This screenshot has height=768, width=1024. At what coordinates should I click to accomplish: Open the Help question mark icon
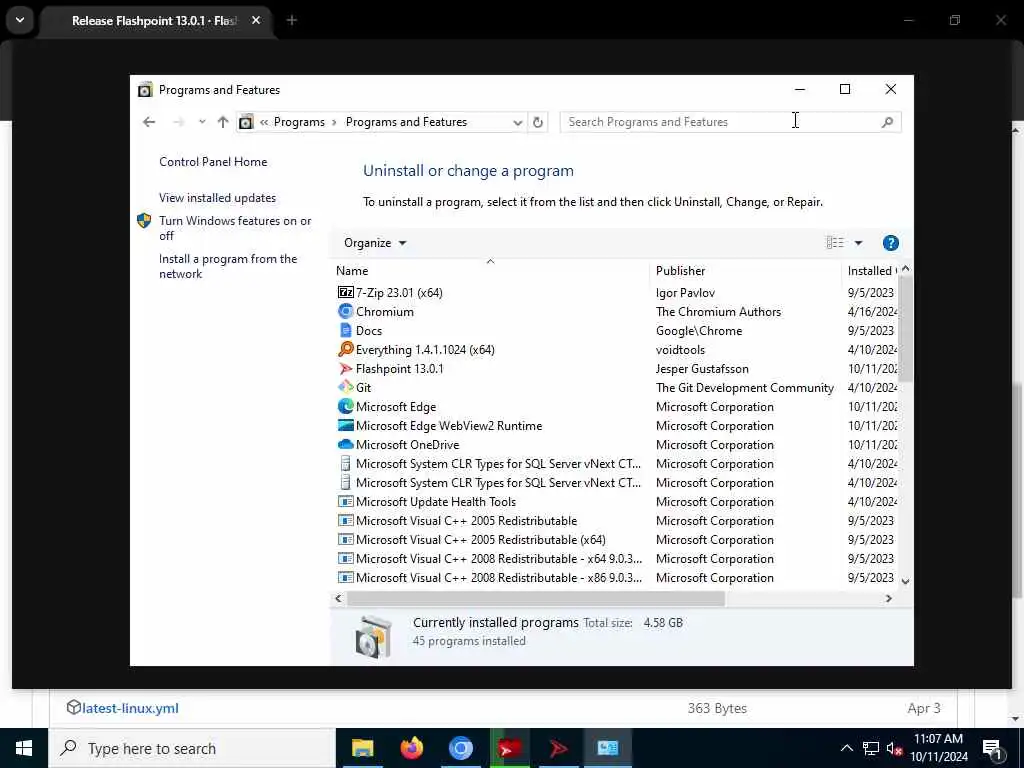[890, 243]
